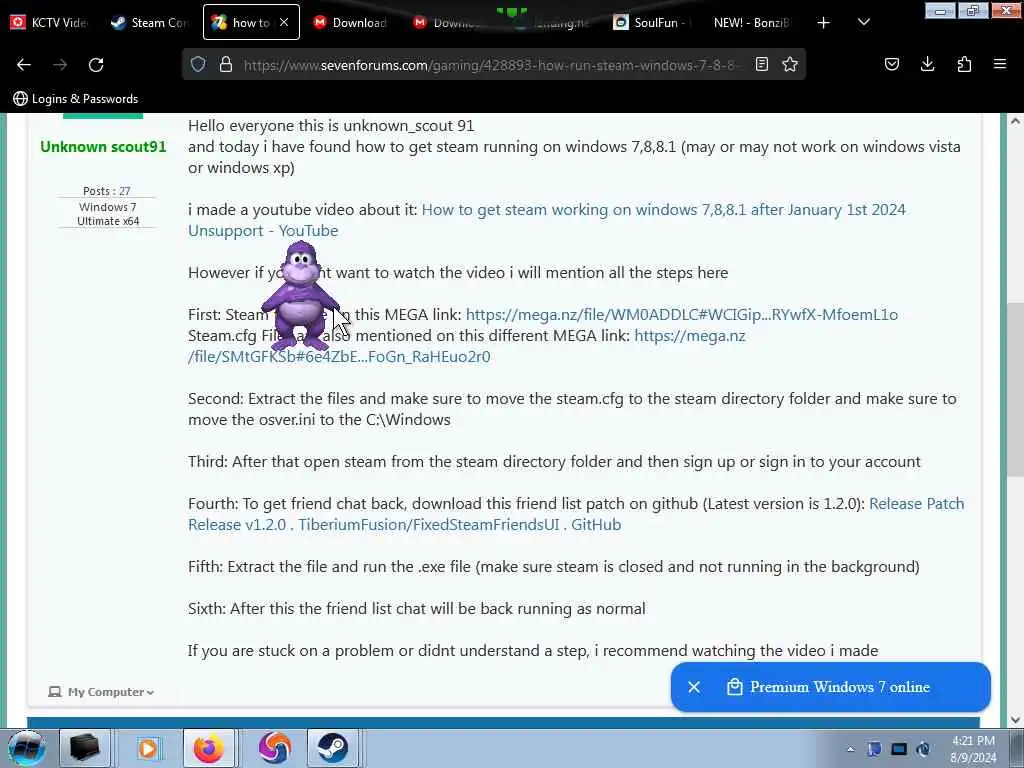The image size is (1024, 768).
Task: Expand the My Computer specs dropdown
Action: (x=101, y=692)
